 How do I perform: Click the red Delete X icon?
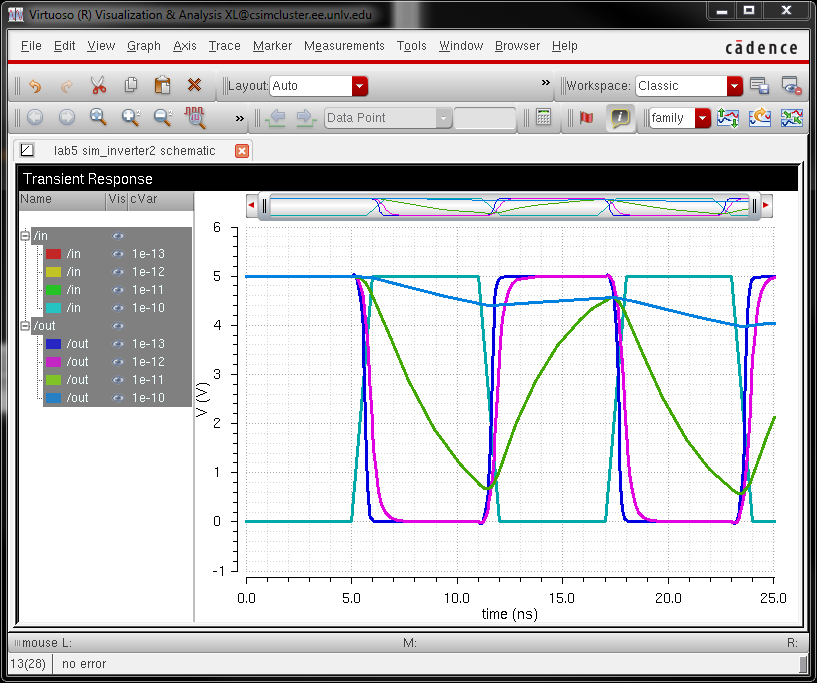point(195,86)
